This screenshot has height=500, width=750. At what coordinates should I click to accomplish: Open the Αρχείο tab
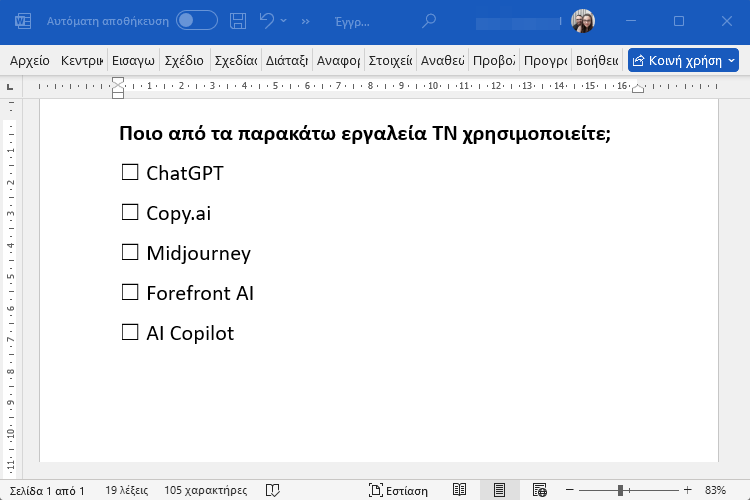point(30,61)
